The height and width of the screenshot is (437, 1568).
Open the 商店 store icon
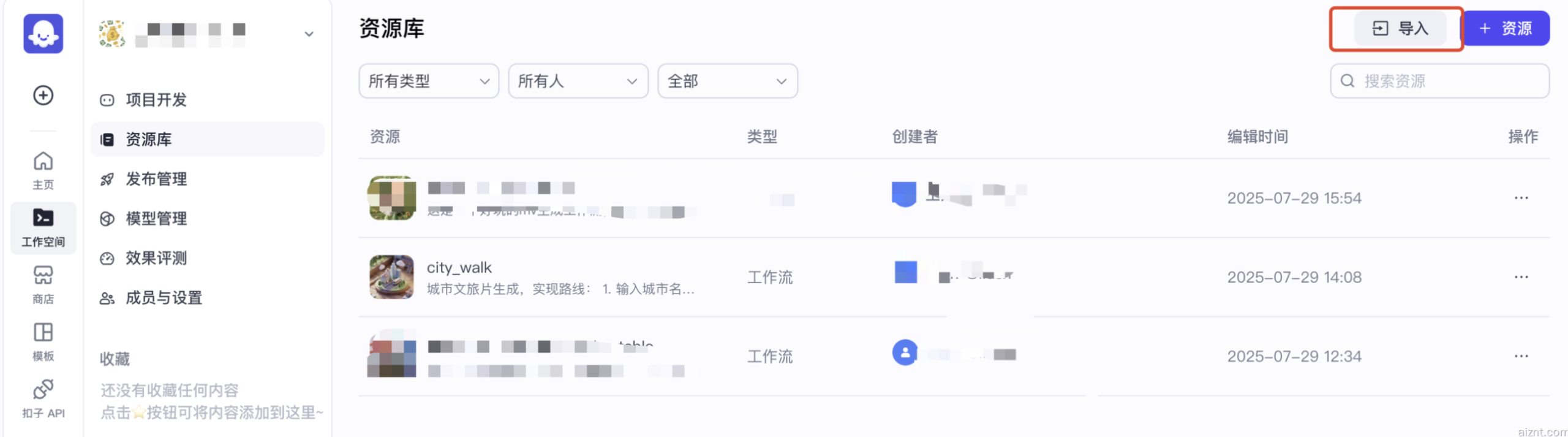pyautogui.click(x=42, y=283)
